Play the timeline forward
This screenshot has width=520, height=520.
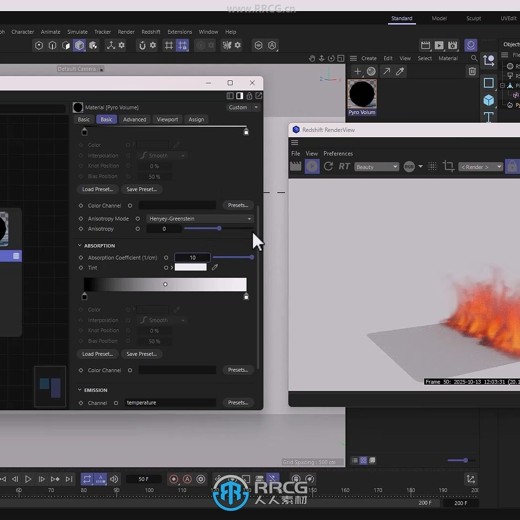tap(28, 479)
